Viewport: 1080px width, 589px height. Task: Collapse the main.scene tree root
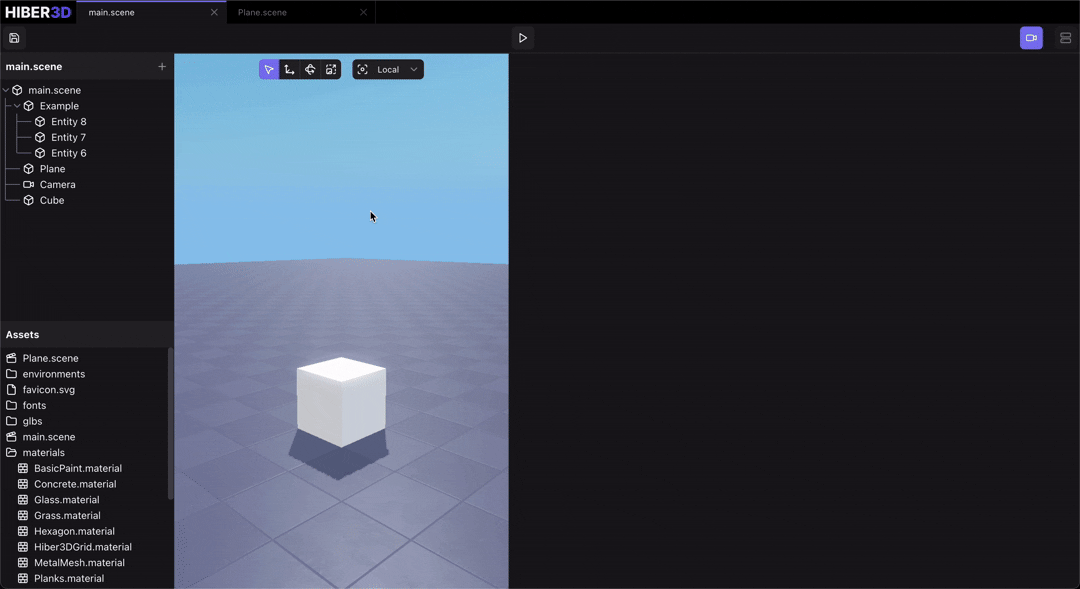point(6,89)
